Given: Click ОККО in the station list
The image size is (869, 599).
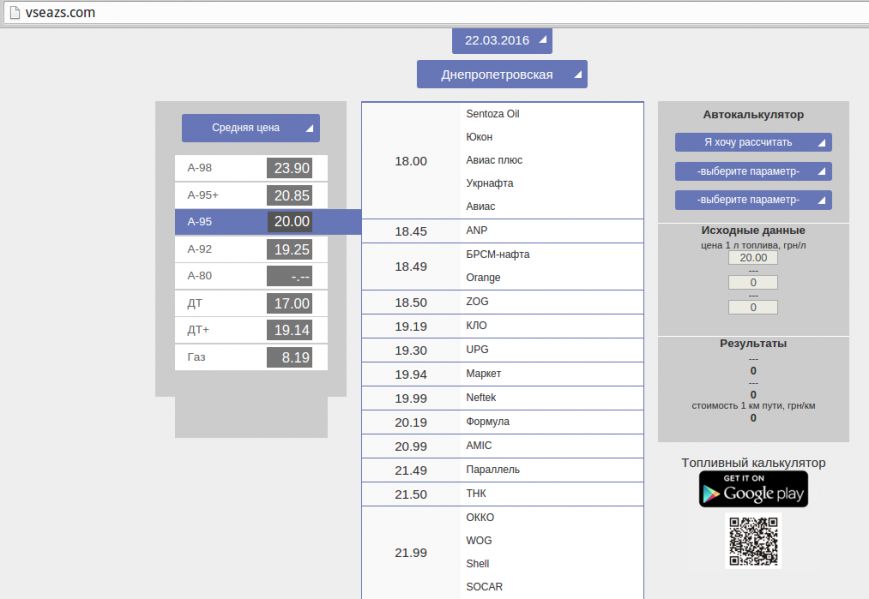Looking at the screenshot, I should (x=480, y=517).
